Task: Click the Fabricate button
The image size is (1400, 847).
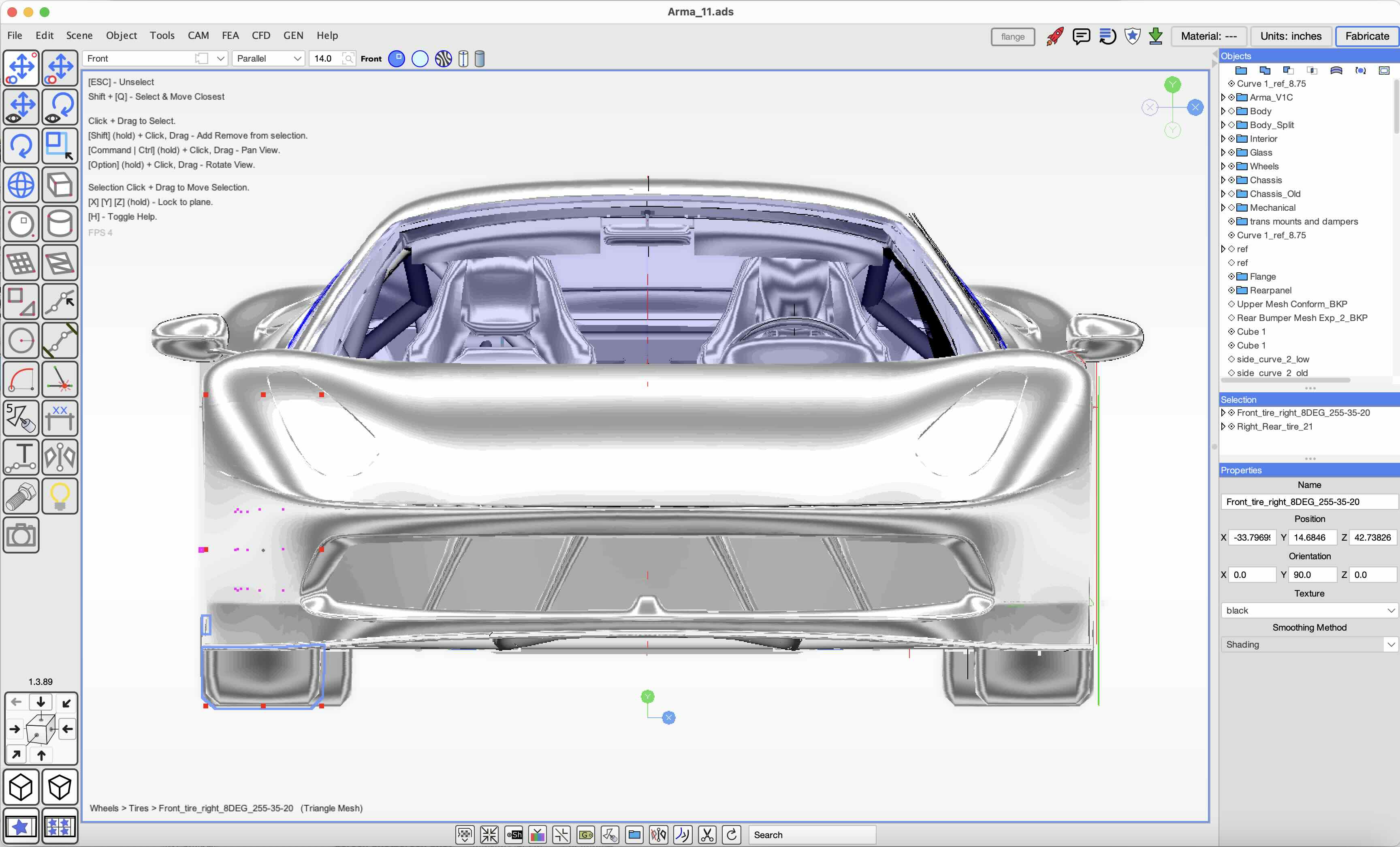Action: [x=1366, y=36]
